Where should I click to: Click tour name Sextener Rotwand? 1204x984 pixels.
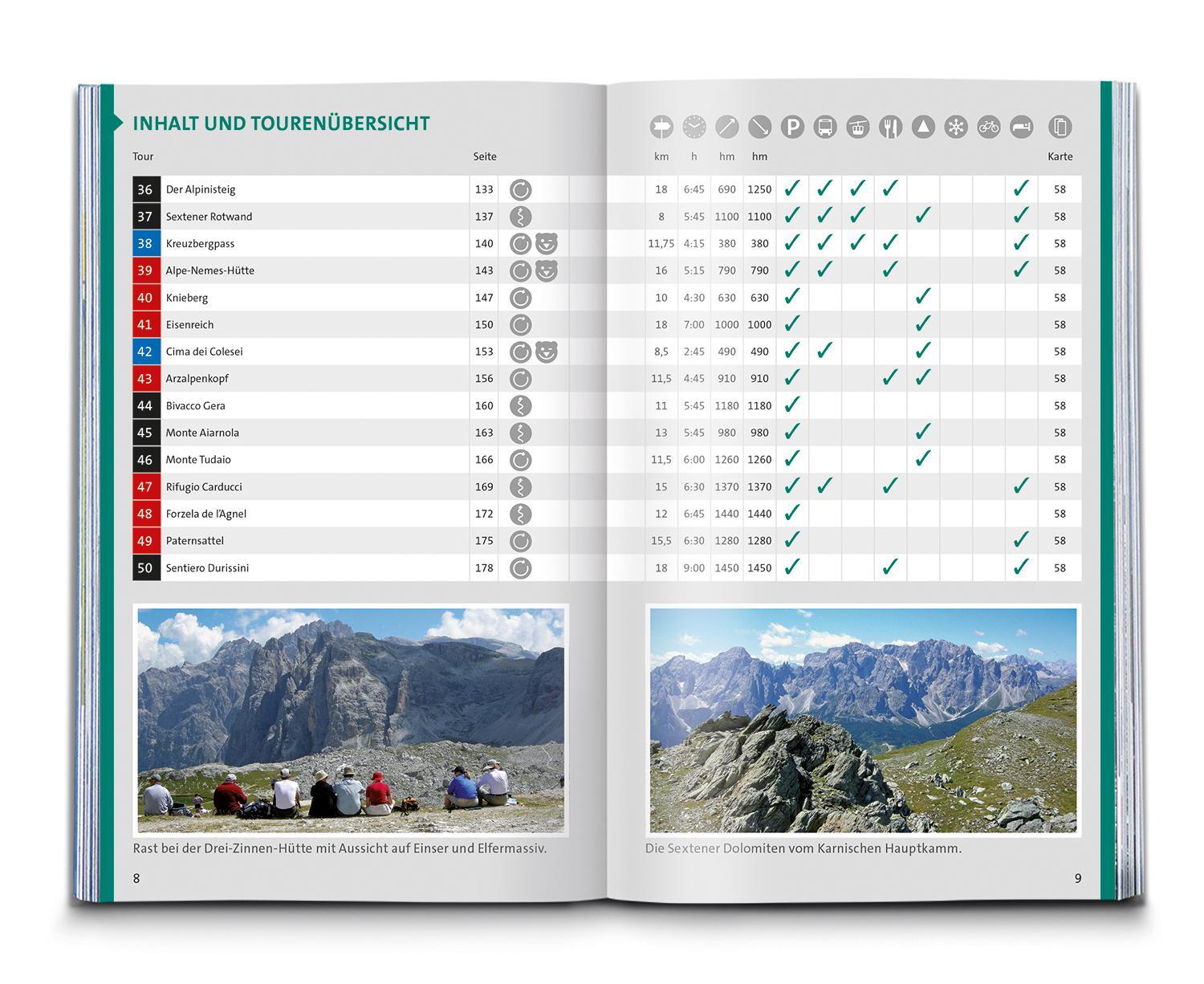pos(209,217)
